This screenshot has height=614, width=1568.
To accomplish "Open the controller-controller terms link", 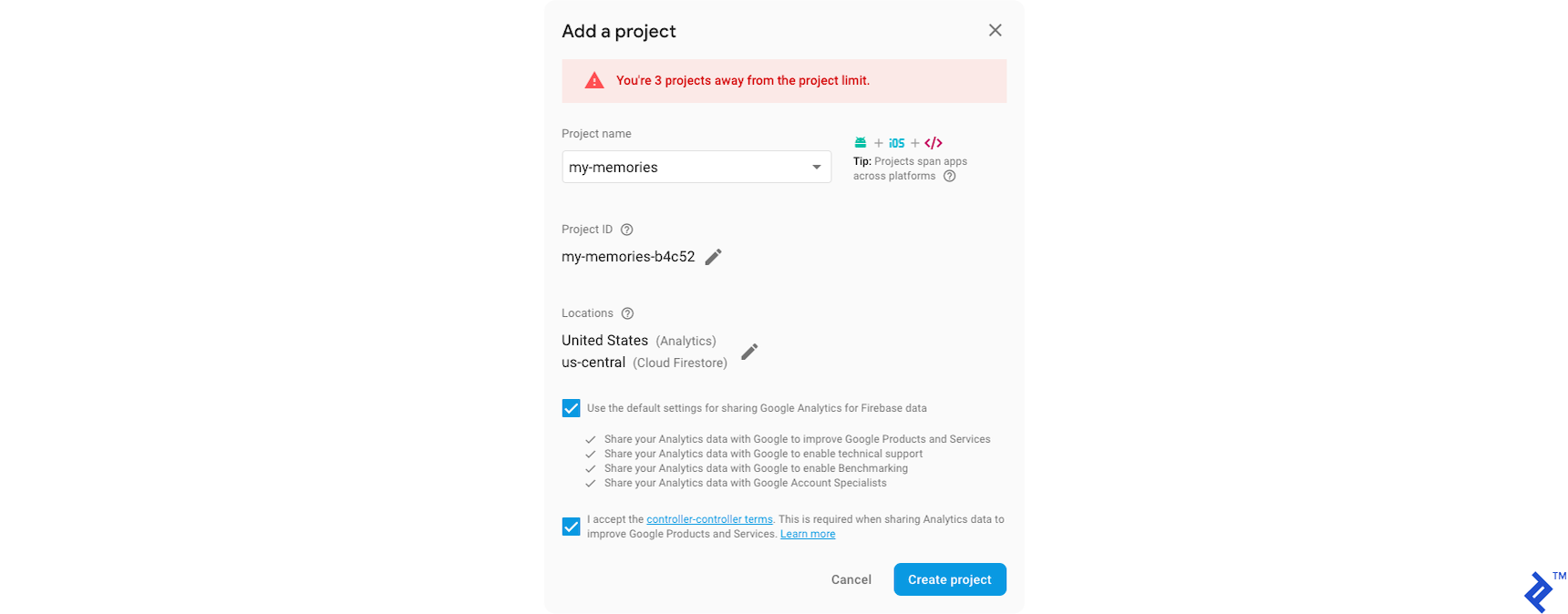I will (709, 518).
